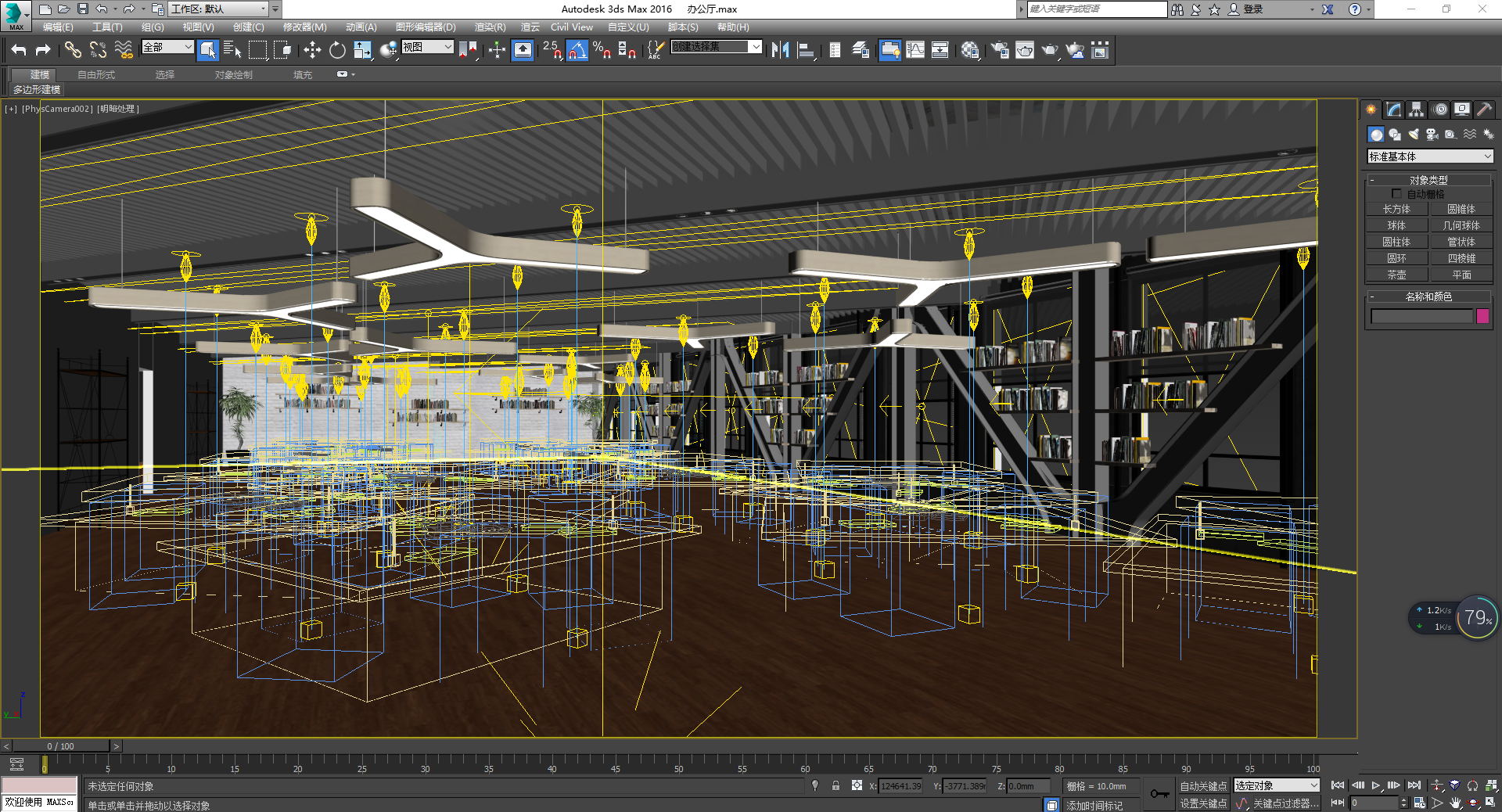
Task: Switch to the 自由形式 ribbon tab
Action: tap(96, 75)
